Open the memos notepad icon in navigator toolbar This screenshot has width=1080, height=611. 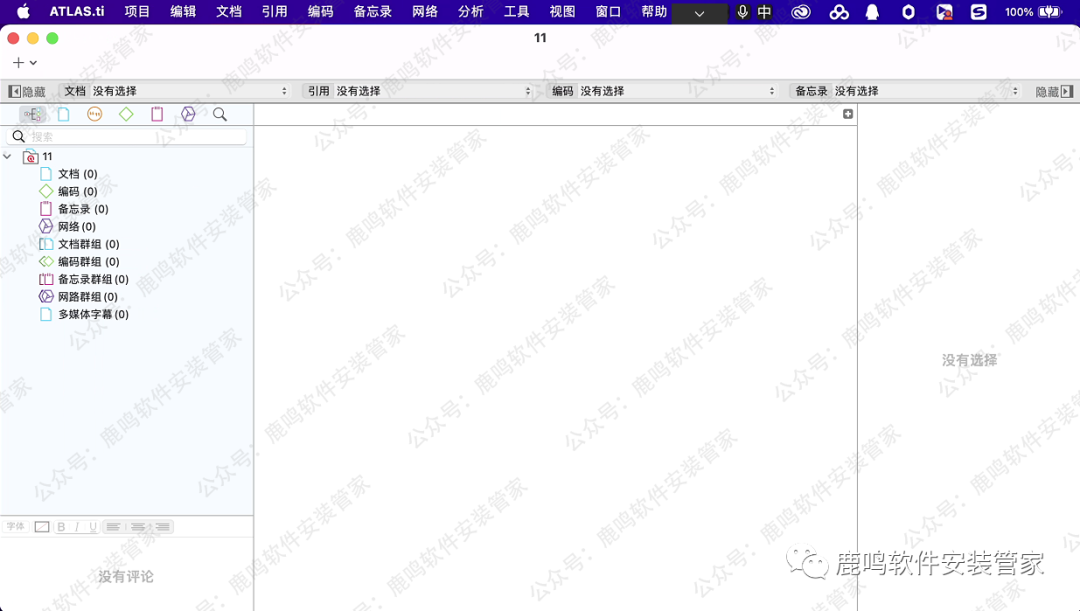[157, 115]
